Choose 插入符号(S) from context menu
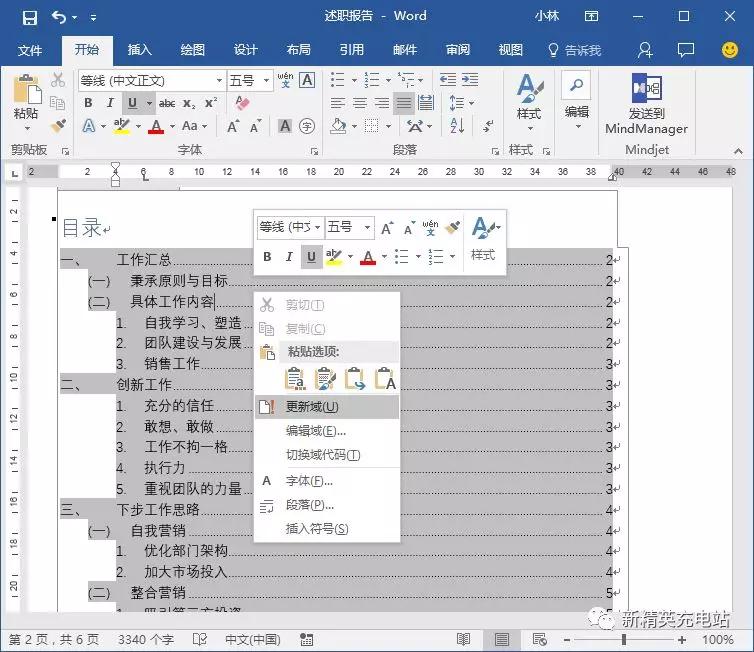The image size is (754, 652). coord(327,529)
